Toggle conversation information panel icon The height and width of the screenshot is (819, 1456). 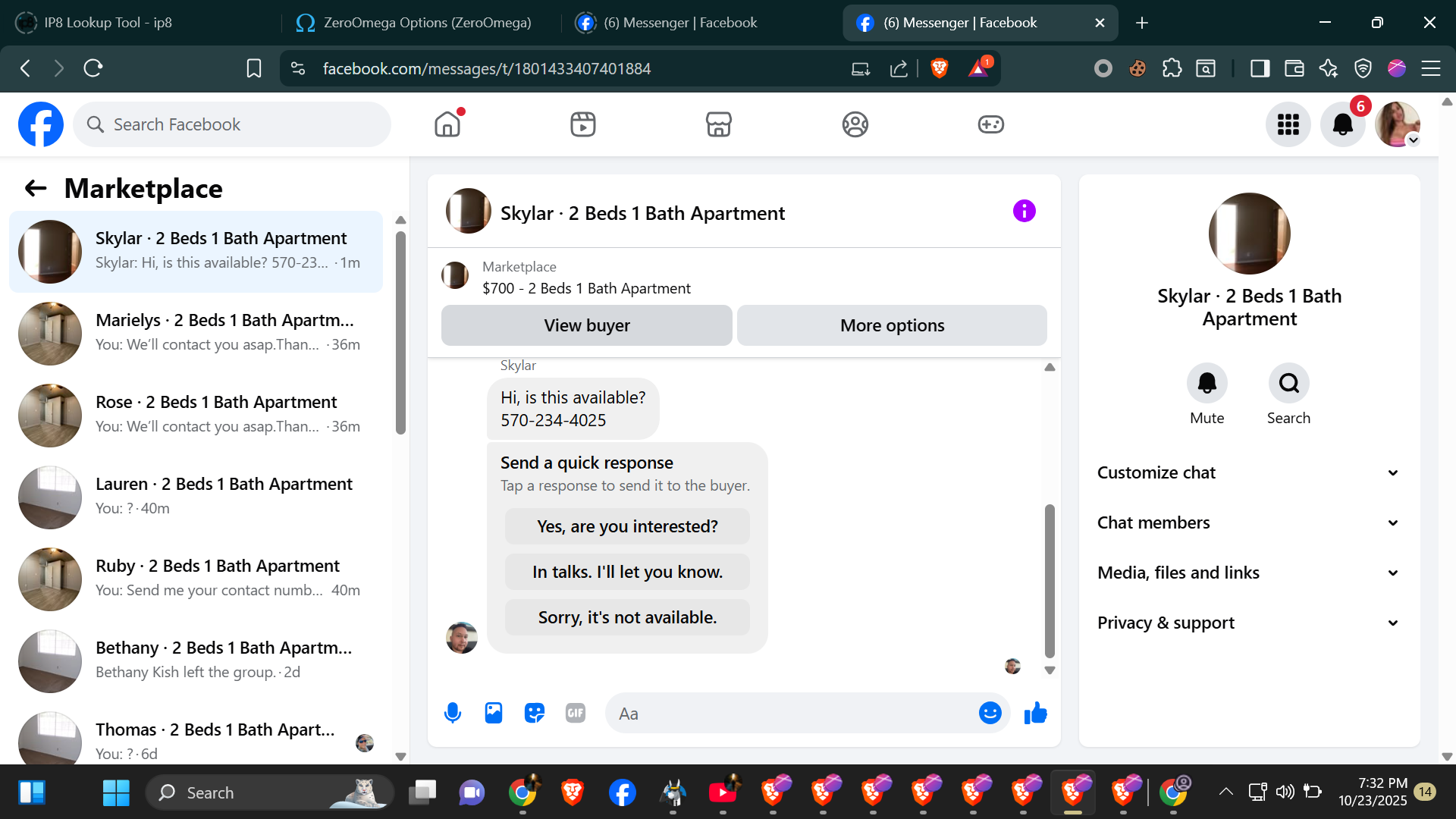(x=1024, y=211)
